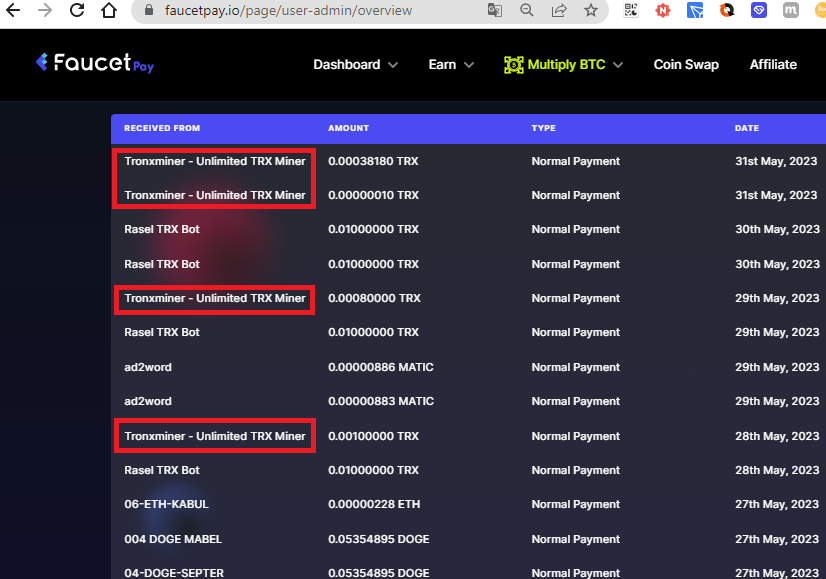Viewport: 826px width, 579px height.
Task: Select the 04-DOGE-SEPTER sender
Action: coord(174,573)
